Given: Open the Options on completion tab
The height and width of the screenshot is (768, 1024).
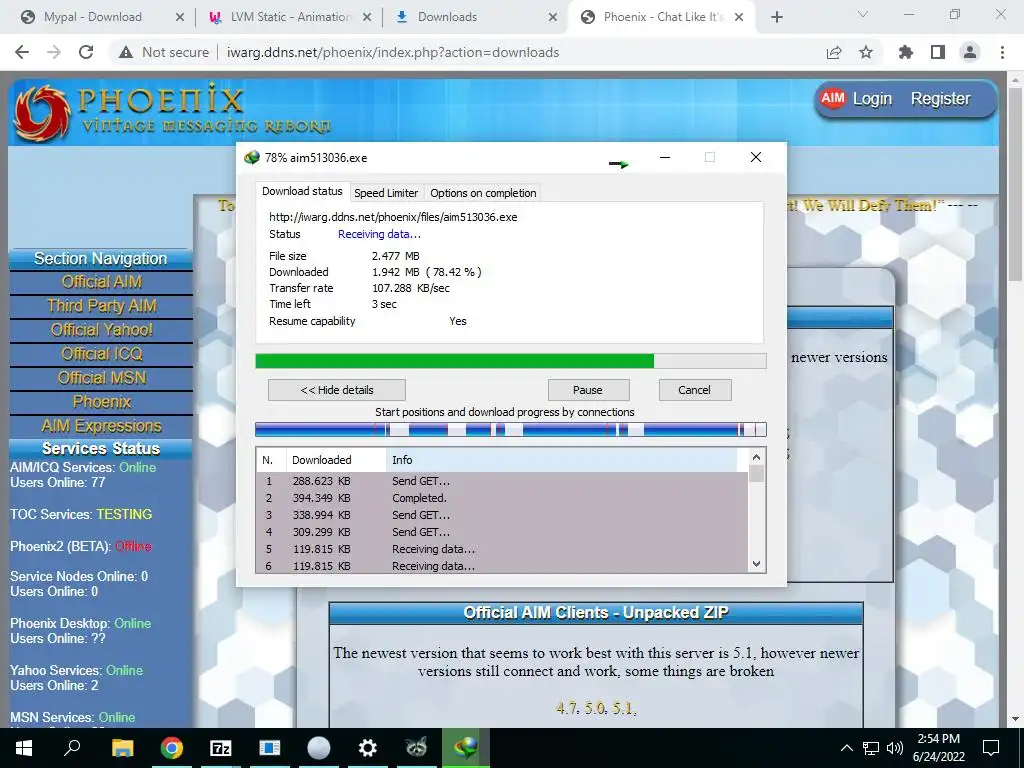Looking at the screenshot, I should click(x=483, y=193).
